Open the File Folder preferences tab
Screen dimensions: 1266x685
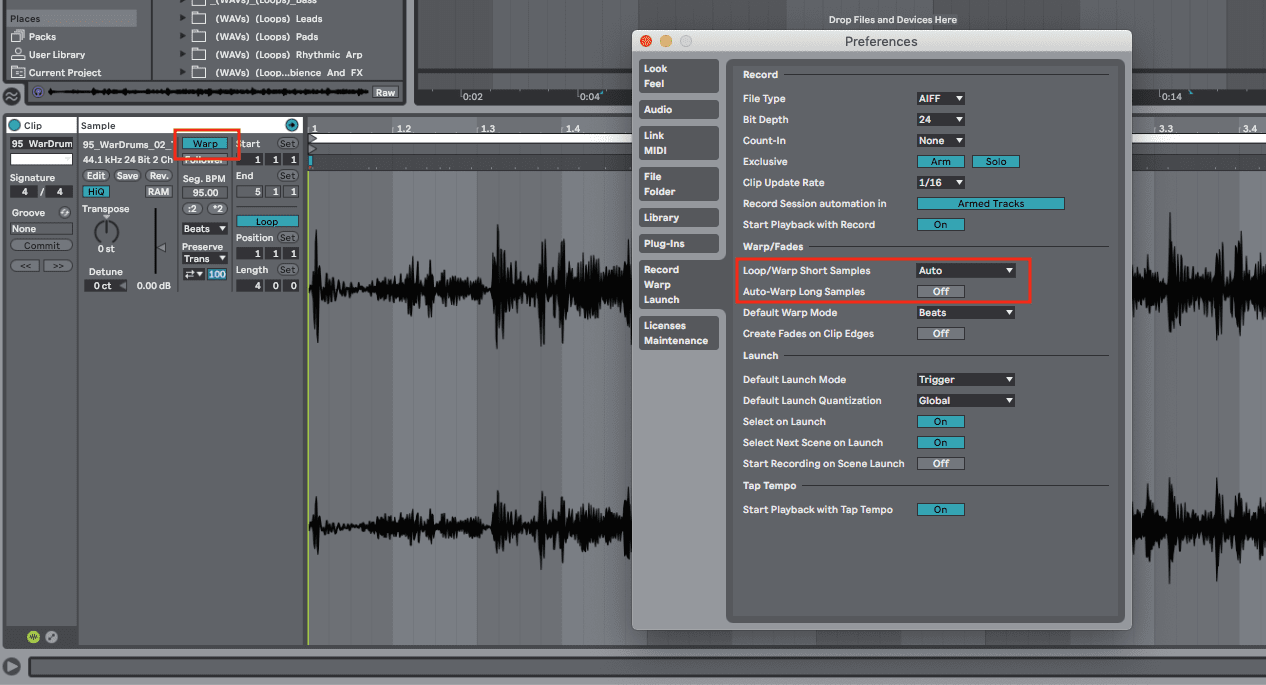click(x=679, y=184)
